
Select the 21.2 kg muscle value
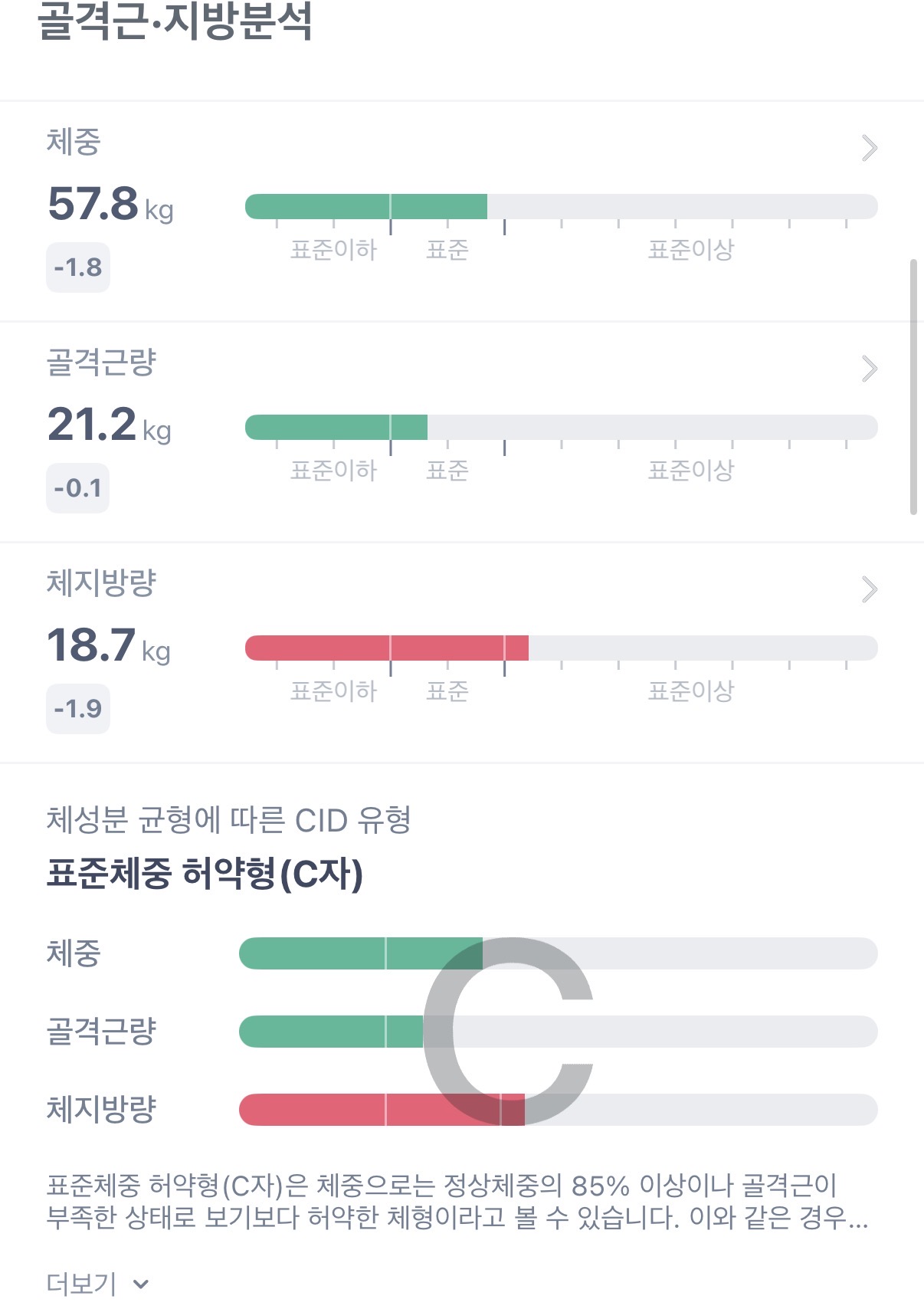pyautogui.click(x=108, y=425)
